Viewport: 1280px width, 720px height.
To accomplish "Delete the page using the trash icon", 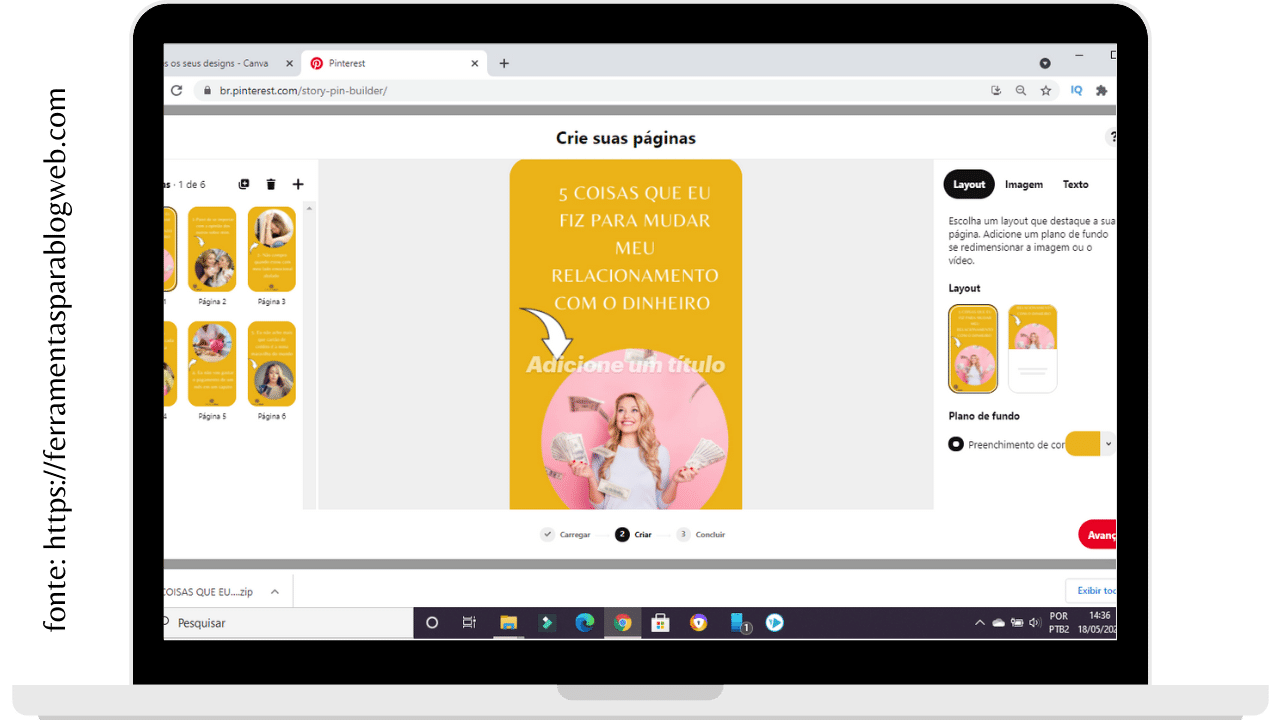I will (x=271, y=184).
